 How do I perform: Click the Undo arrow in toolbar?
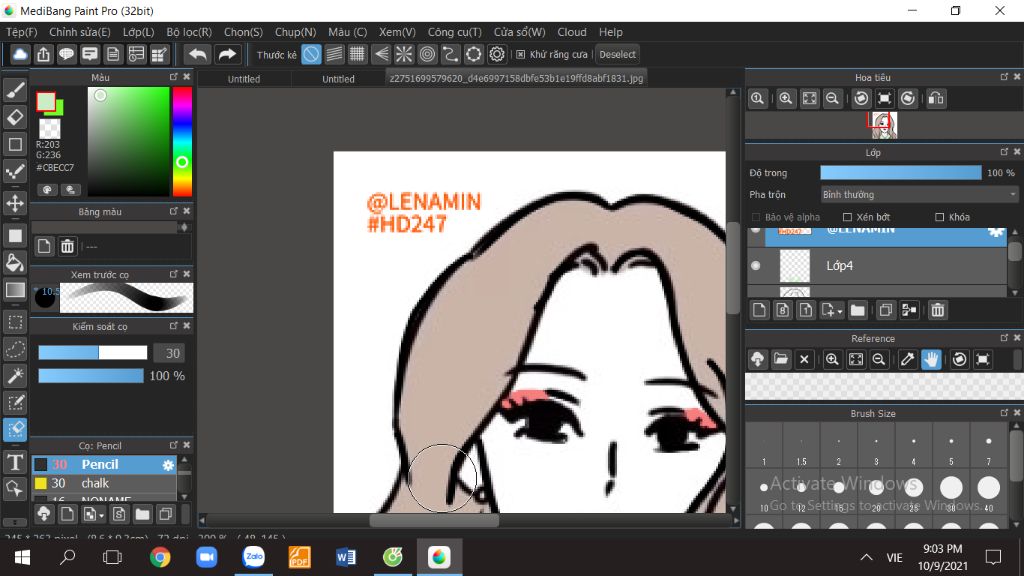click(197, 54)
